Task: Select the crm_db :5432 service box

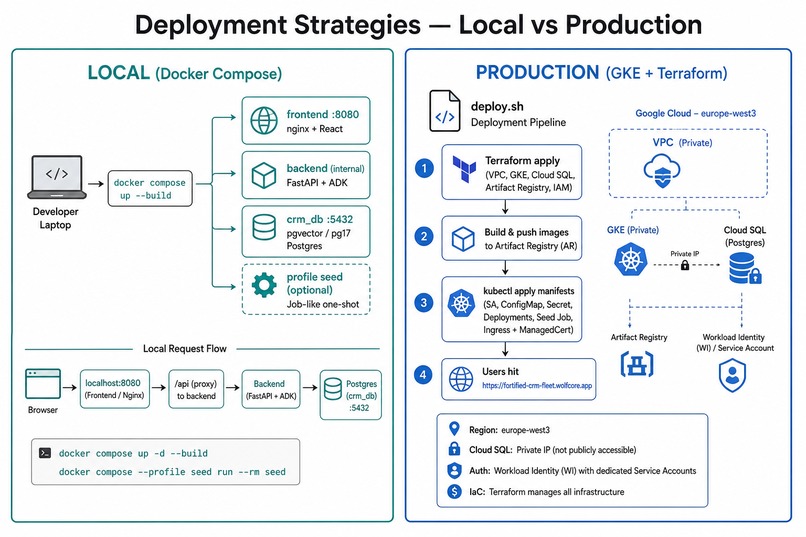Action: click(306, 231)
